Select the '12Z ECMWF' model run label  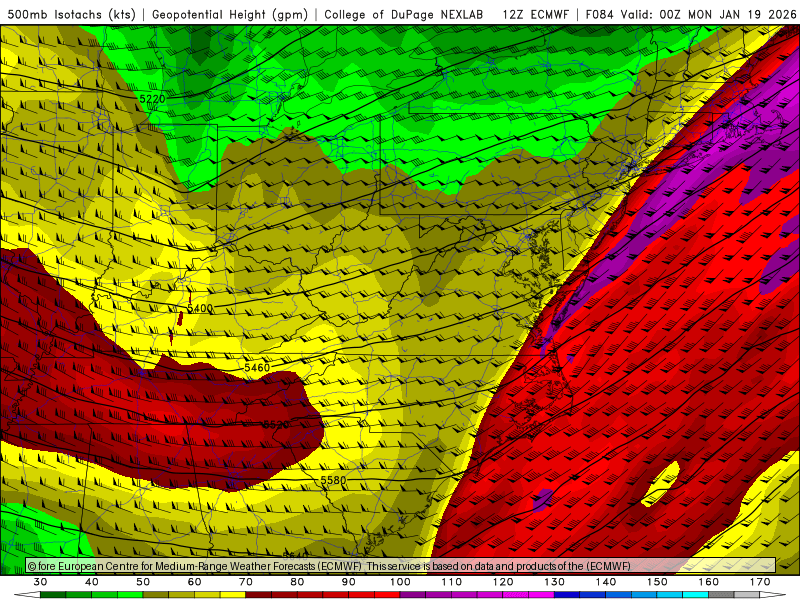pos(535,15)
